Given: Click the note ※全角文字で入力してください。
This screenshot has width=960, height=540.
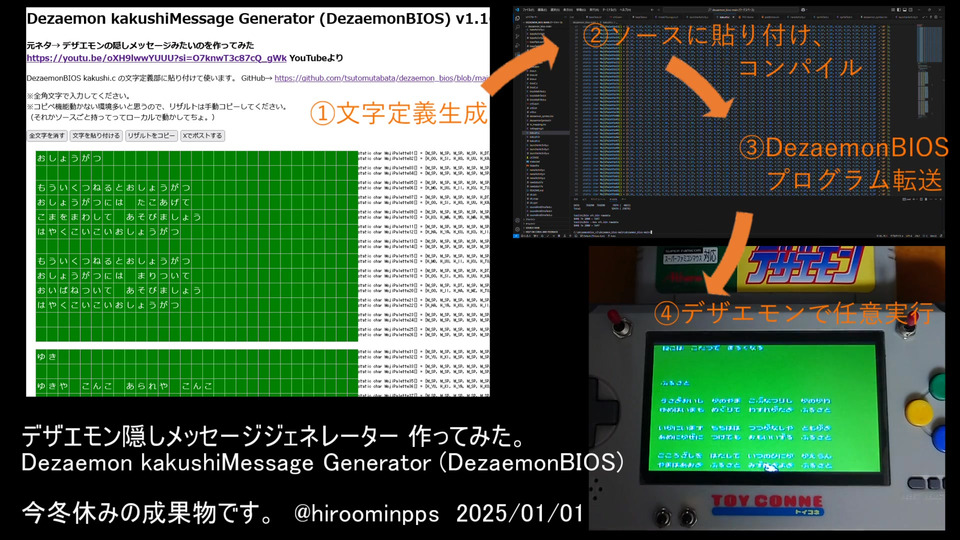Looking at the screenshot, I should pyautogui.click(x=78, y=96).
